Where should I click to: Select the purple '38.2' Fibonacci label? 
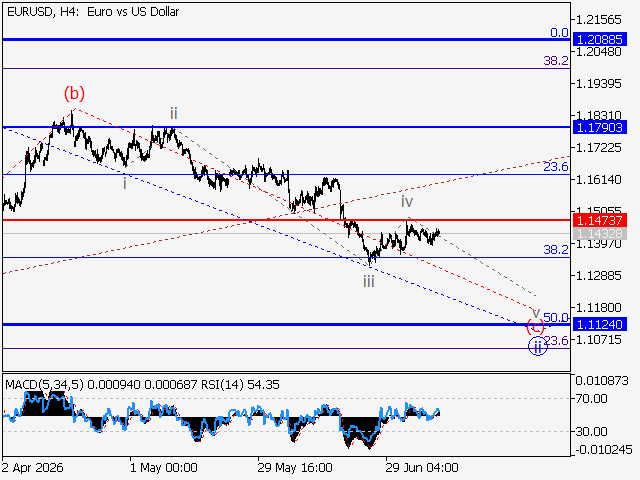pyautogui.click(x=556, y=61)
